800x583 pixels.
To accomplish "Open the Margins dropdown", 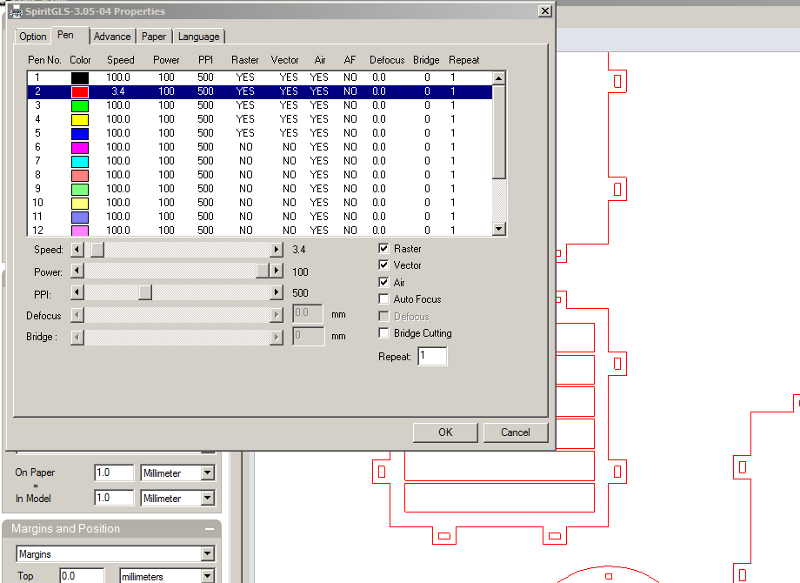I will 207,554.
